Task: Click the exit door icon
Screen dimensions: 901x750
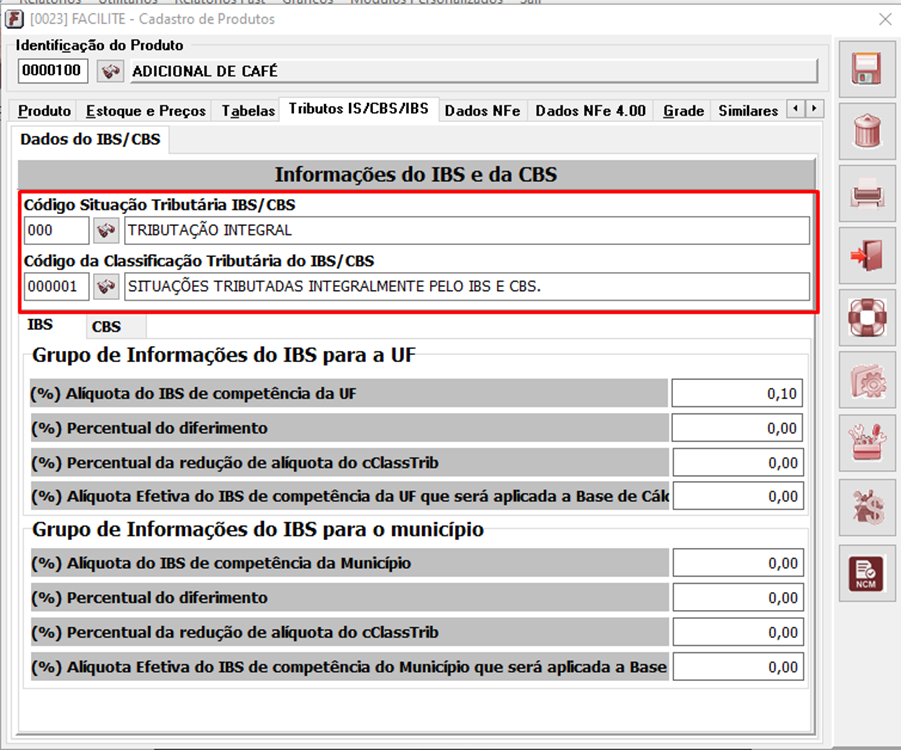Action: point(865,254)
